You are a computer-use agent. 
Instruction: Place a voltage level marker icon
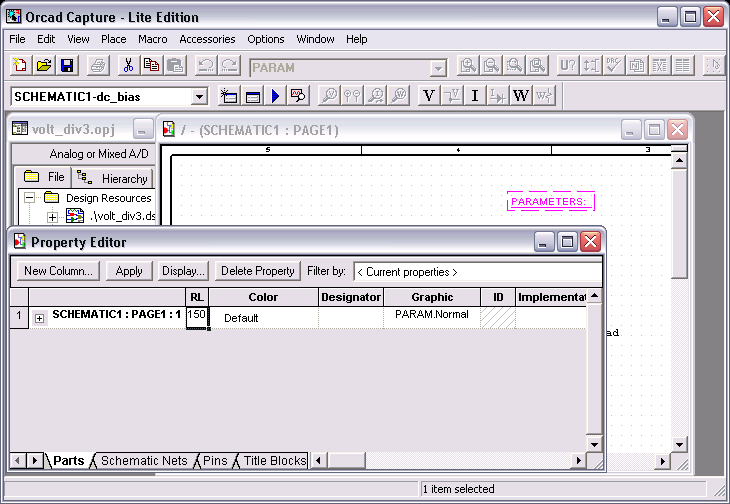click(x=330, y=96)
